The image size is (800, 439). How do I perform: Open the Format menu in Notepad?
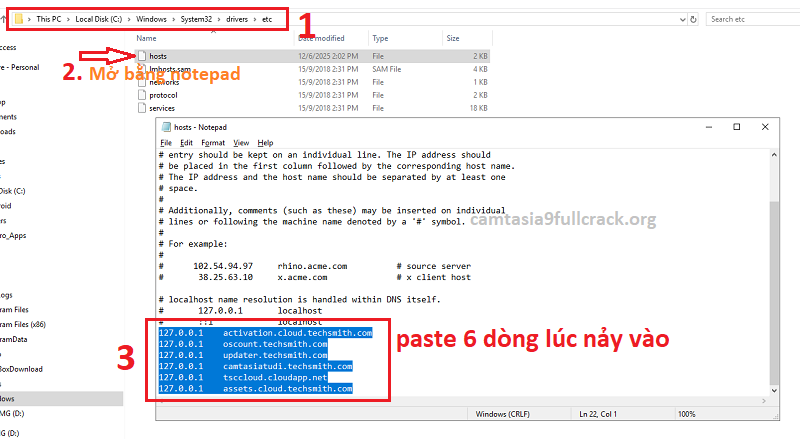click(x=213, y=143)
